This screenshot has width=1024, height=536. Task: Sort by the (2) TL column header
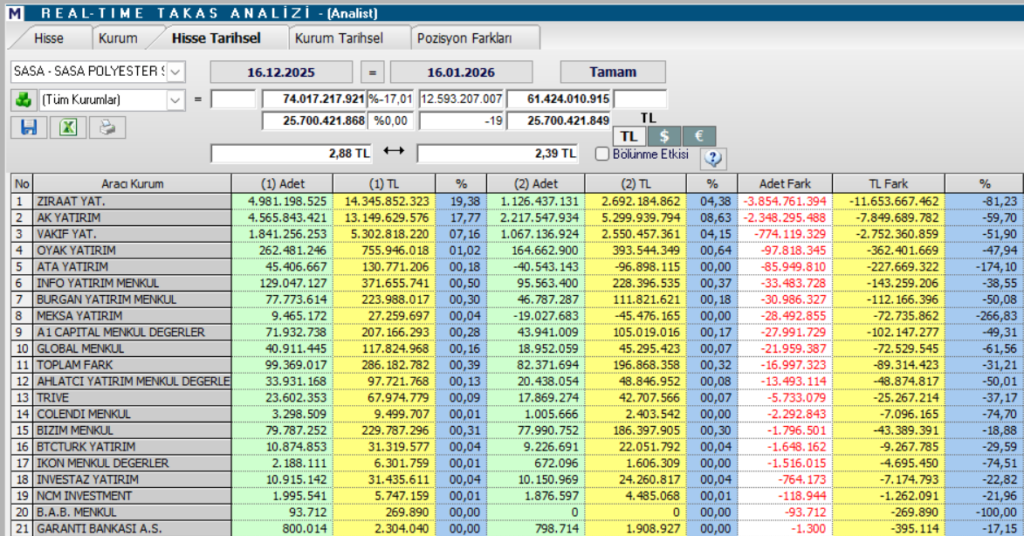[635, 183]
